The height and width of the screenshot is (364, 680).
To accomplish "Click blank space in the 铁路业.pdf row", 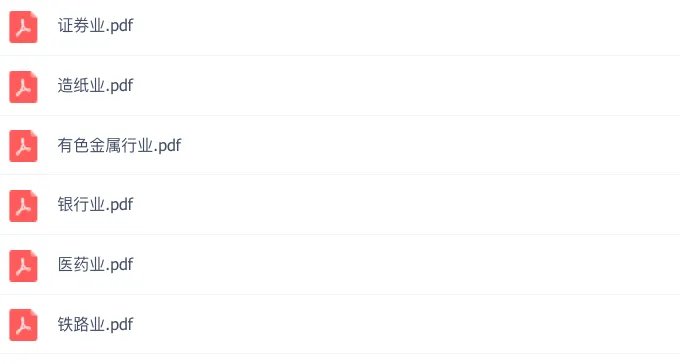I will pyautogui.click(x=408, y=324).
